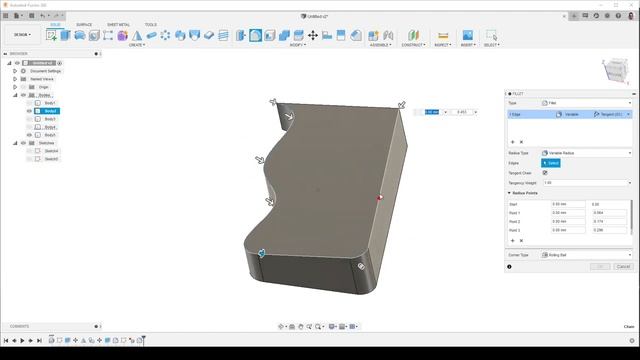
Task: Select the Circular Pattern tool icon
Action: point(165,36)
